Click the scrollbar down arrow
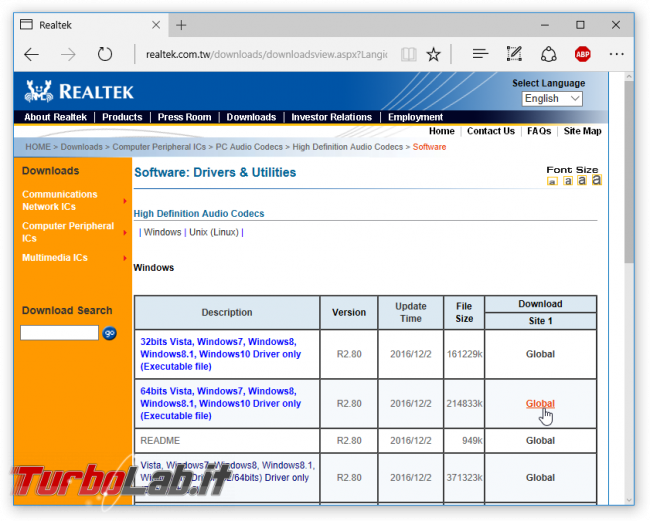The height and width of the screenshot is (521, 650). pyautogui.click(x=629, y=500)
